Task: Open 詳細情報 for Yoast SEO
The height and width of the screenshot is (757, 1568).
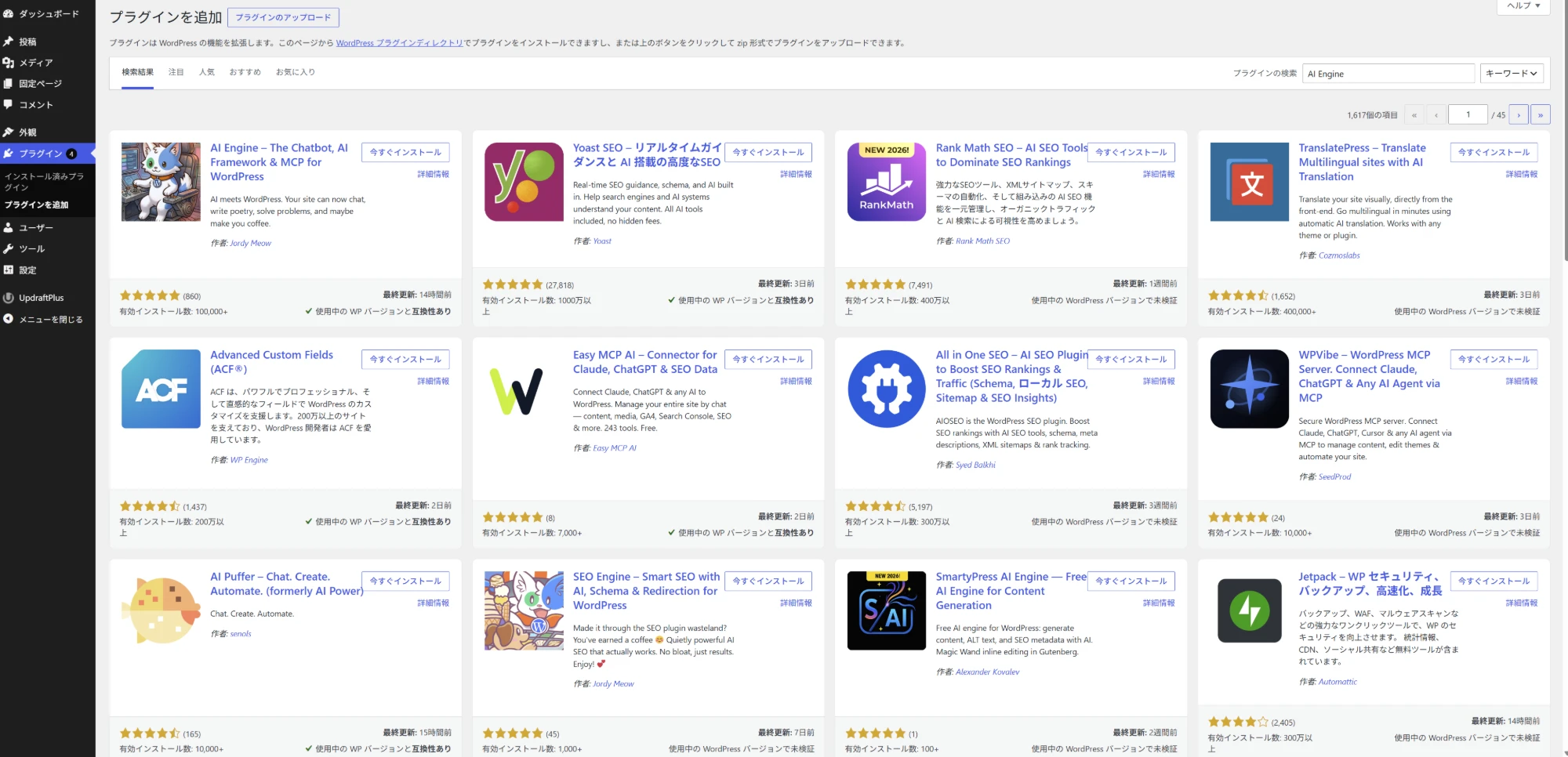Action: [797, 174]
